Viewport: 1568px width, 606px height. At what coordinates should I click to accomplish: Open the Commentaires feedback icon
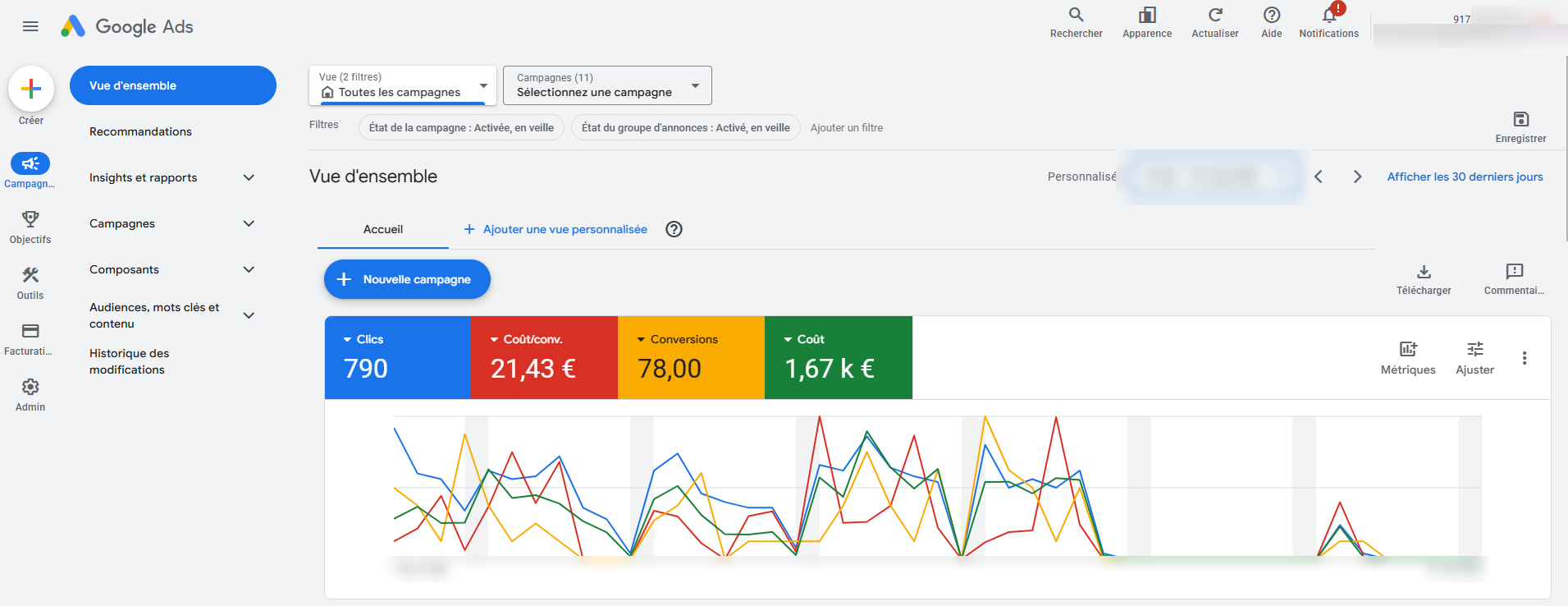(x=1514, y=272)
